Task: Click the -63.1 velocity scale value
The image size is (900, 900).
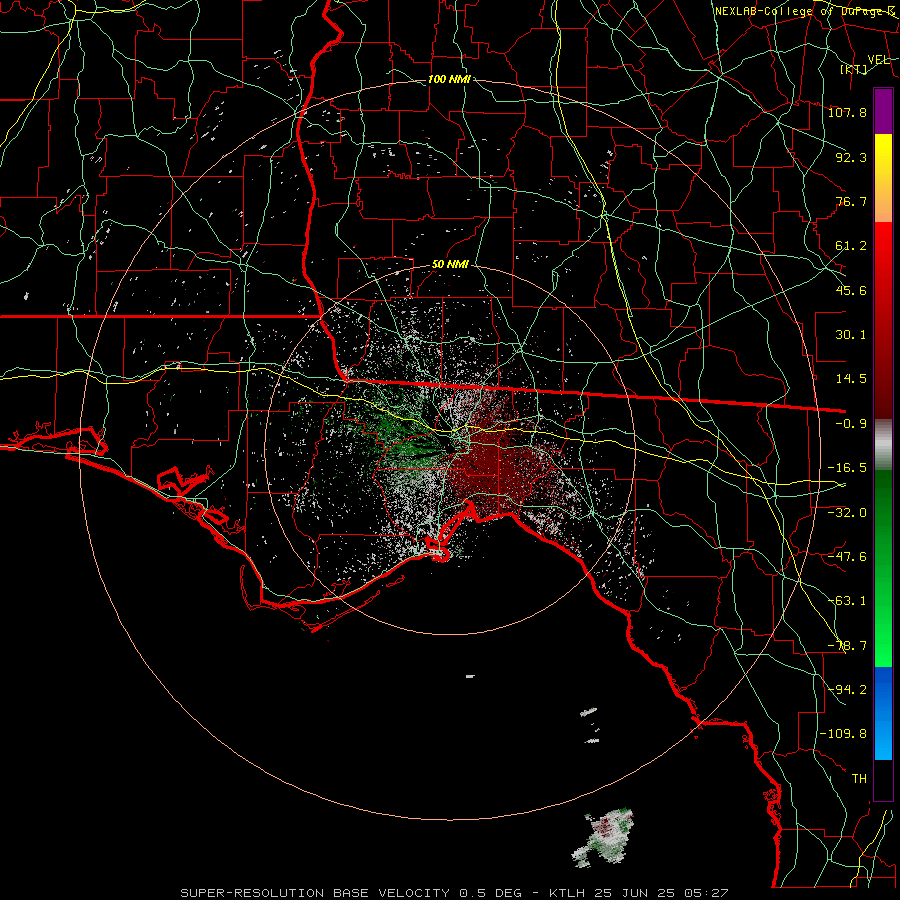Action: 847,601
